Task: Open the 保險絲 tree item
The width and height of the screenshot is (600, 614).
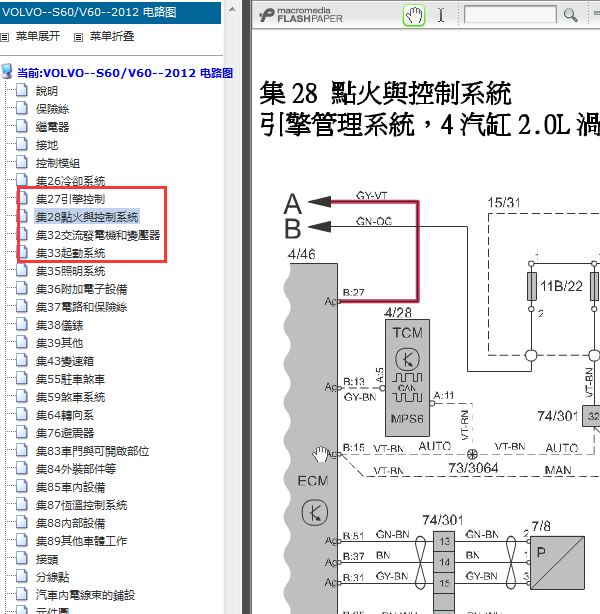Action: point(52,109)
